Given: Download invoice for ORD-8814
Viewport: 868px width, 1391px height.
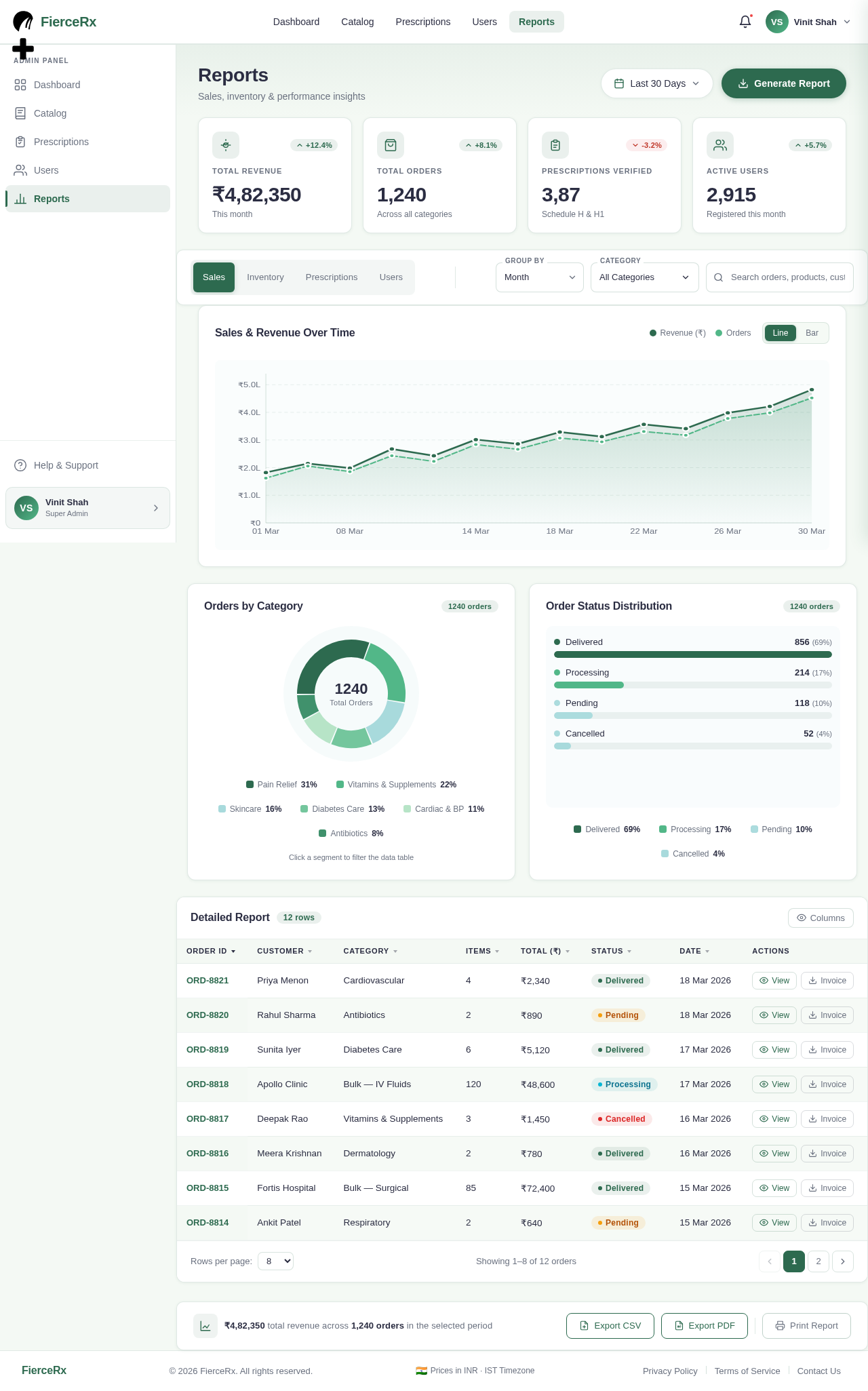Looking at the screenshot, I should point(827,1223).
